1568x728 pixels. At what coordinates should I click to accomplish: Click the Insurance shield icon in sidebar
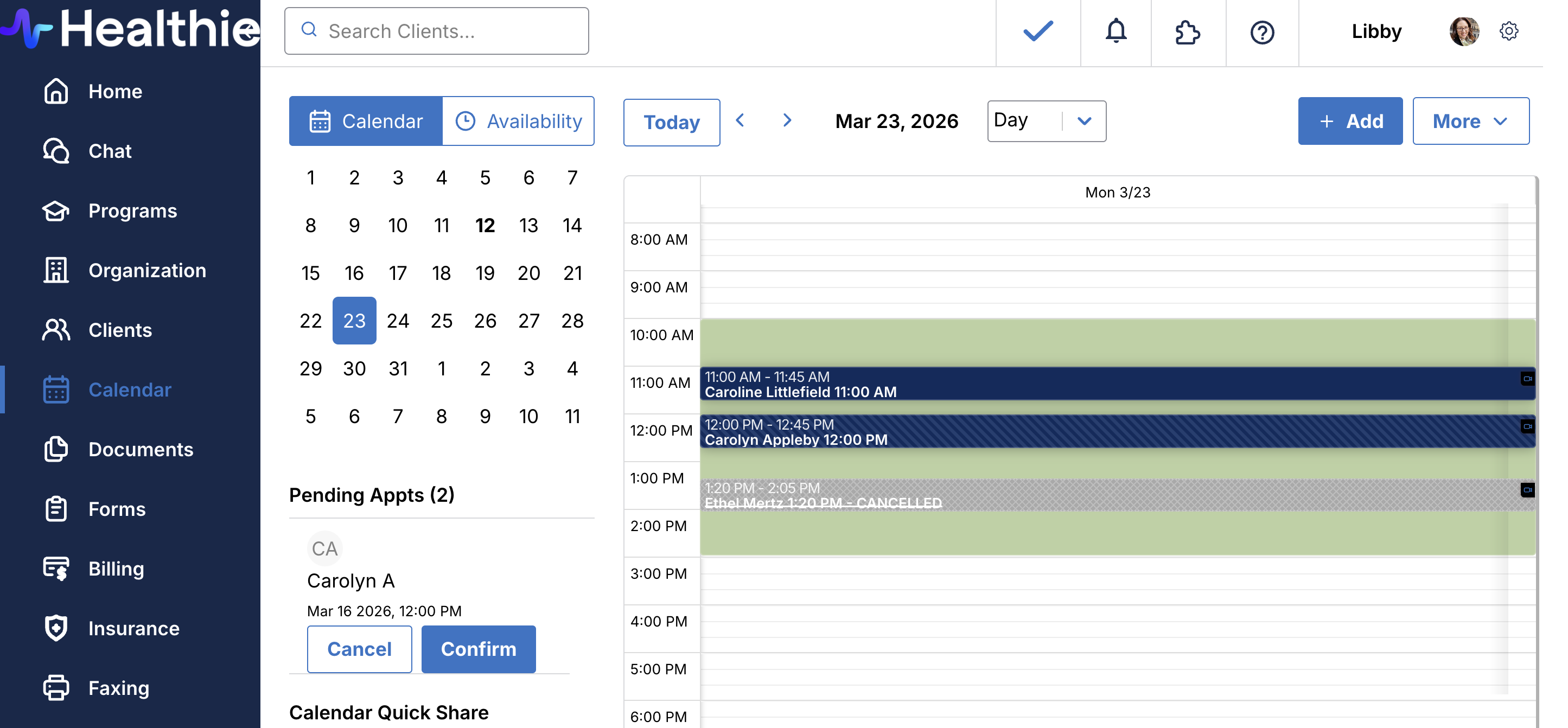coord(56,628)
